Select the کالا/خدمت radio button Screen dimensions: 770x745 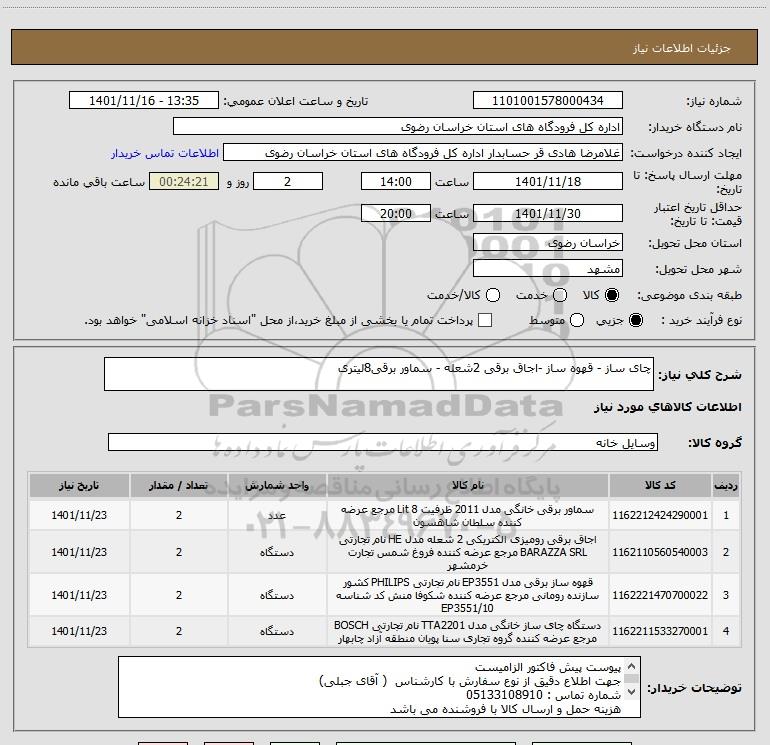(x=493, y=295)
